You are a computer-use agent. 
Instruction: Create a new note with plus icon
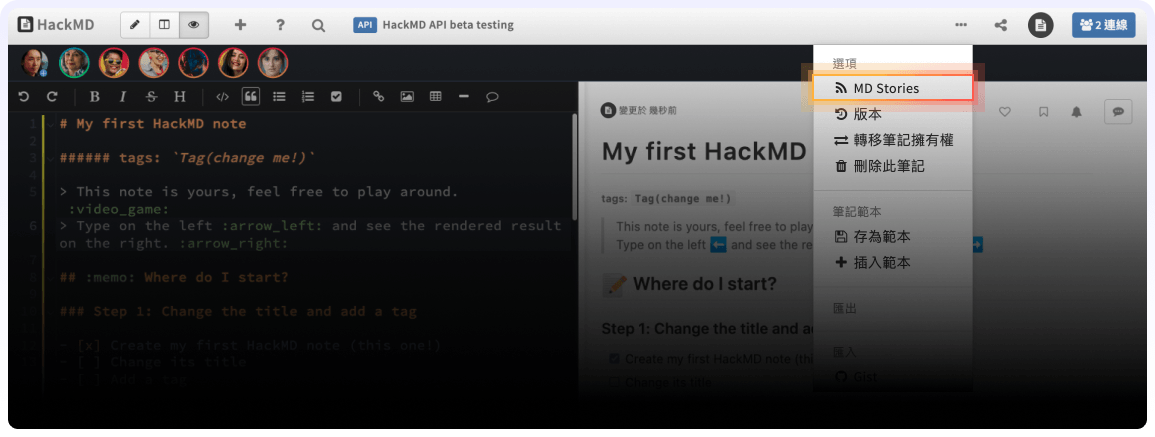pyautogui.click(x=240, y=24)
